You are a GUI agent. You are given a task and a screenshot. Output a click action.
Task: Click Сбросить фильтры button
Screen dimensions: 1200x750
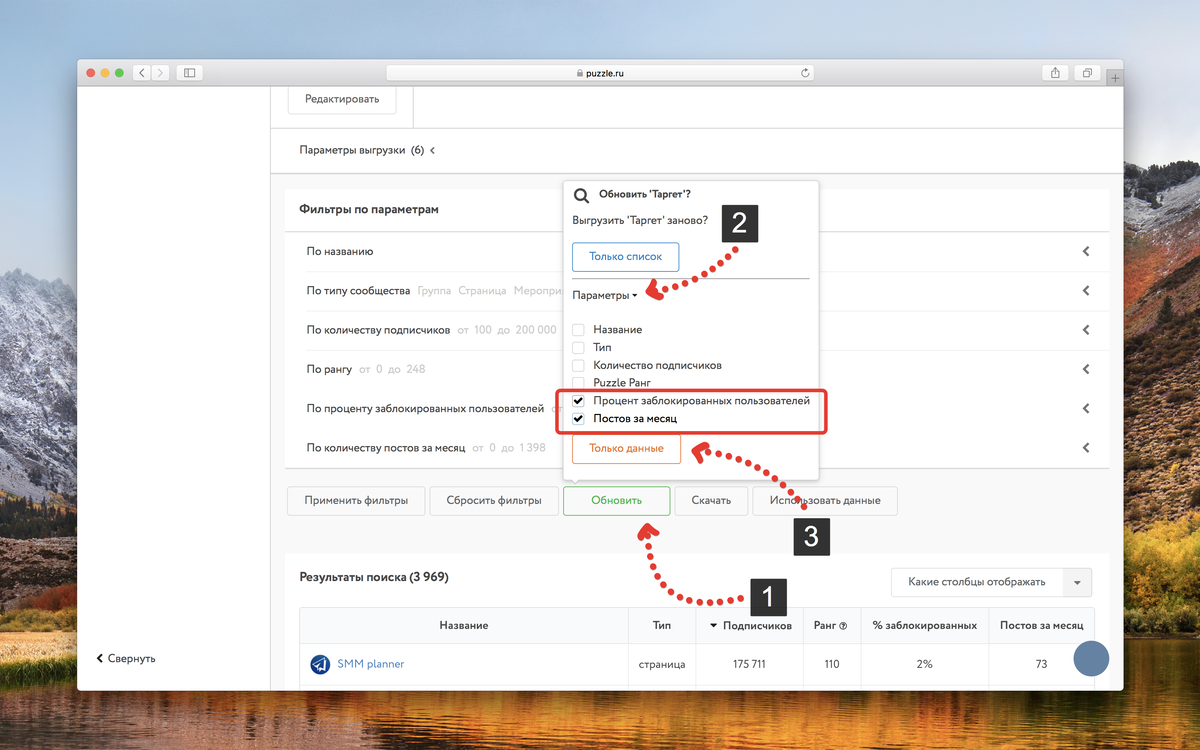pyautogui.click(x=494, y=501)
